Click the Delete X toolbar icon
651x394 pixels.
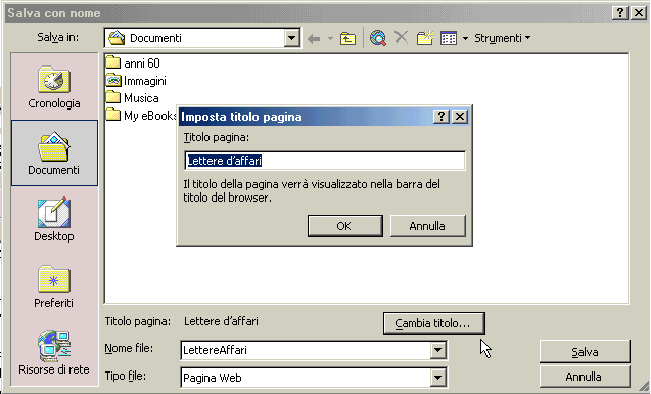[401, 37]
